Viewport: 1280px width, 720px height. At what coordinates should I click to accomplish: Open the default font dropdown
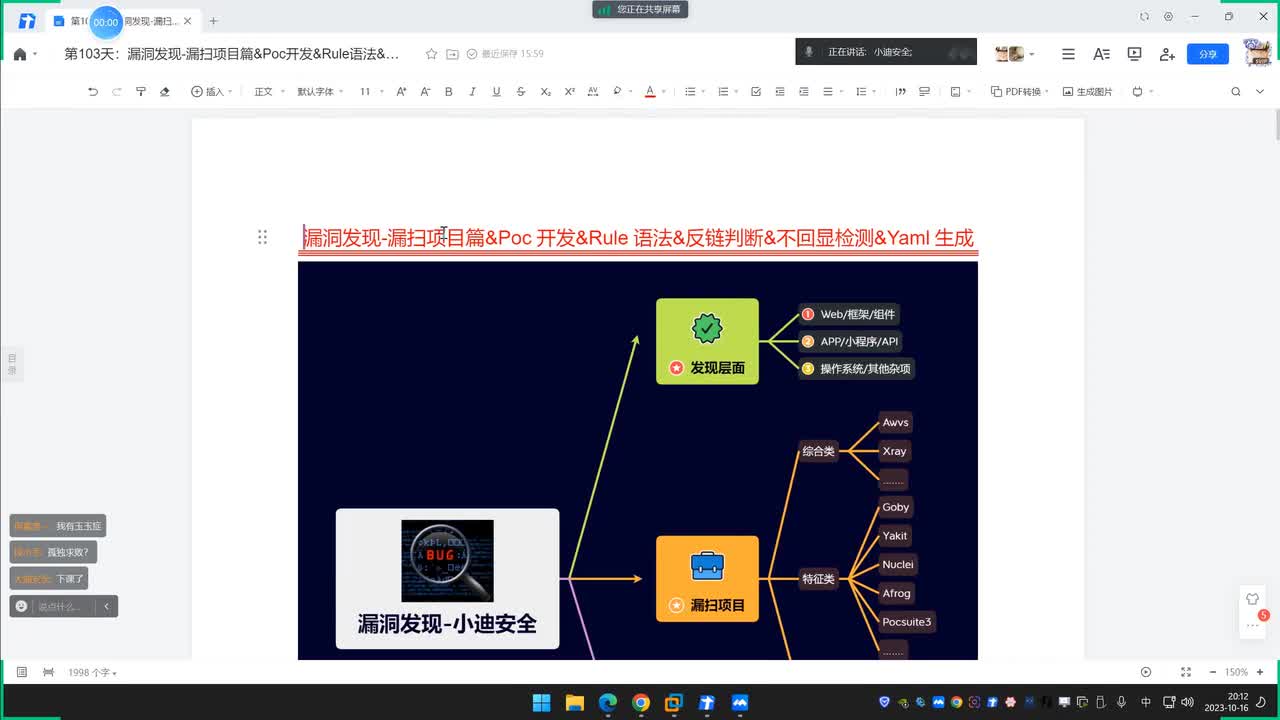tap(320, 91)
